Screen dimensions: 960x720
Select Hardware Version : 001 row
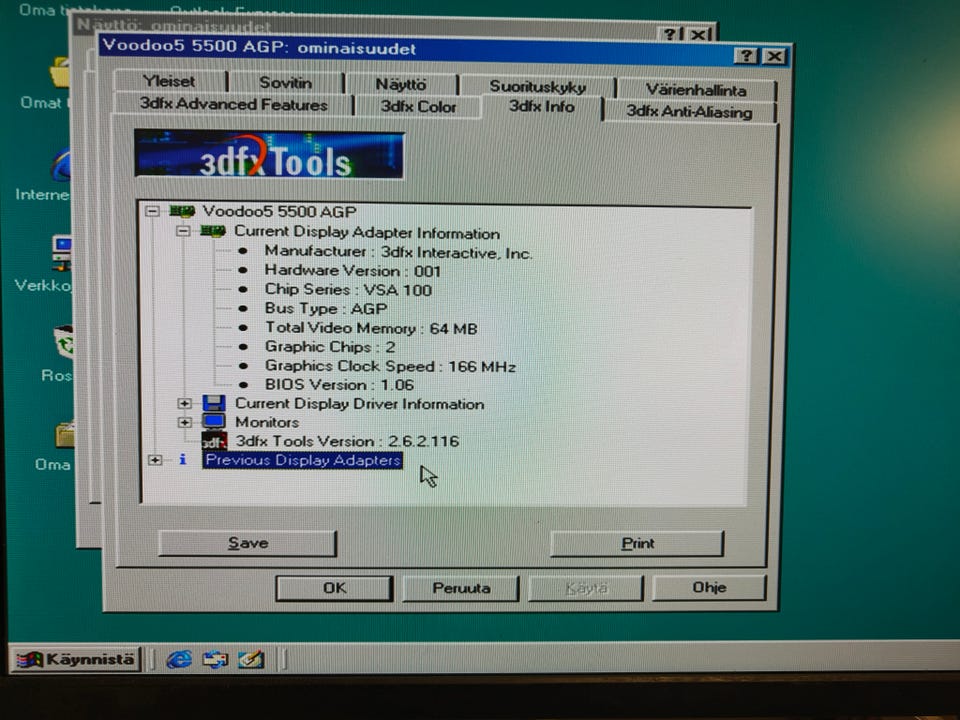[x=353, y=271]
